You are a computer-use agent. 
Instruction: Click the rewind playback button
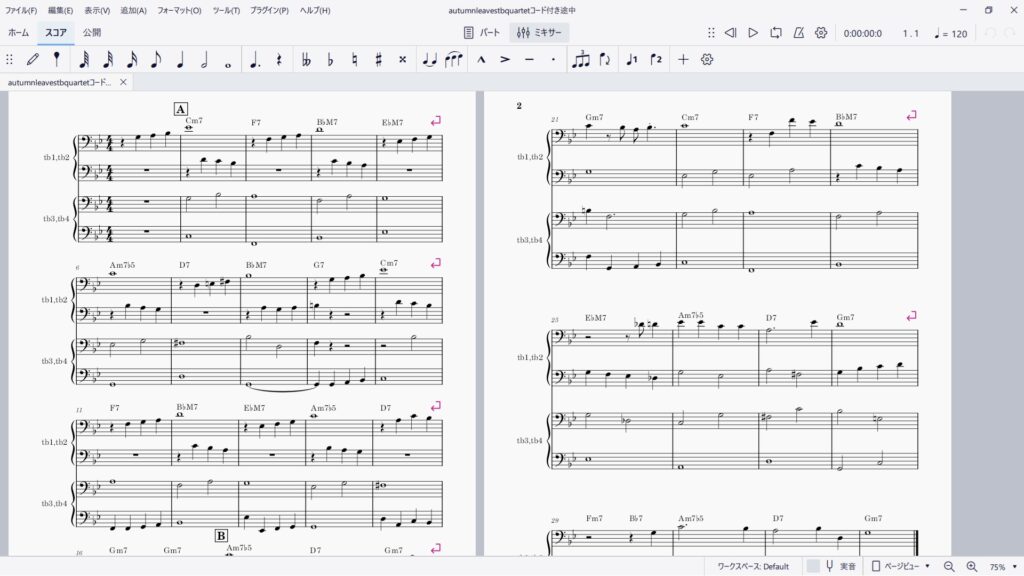[x=730, y=33]
